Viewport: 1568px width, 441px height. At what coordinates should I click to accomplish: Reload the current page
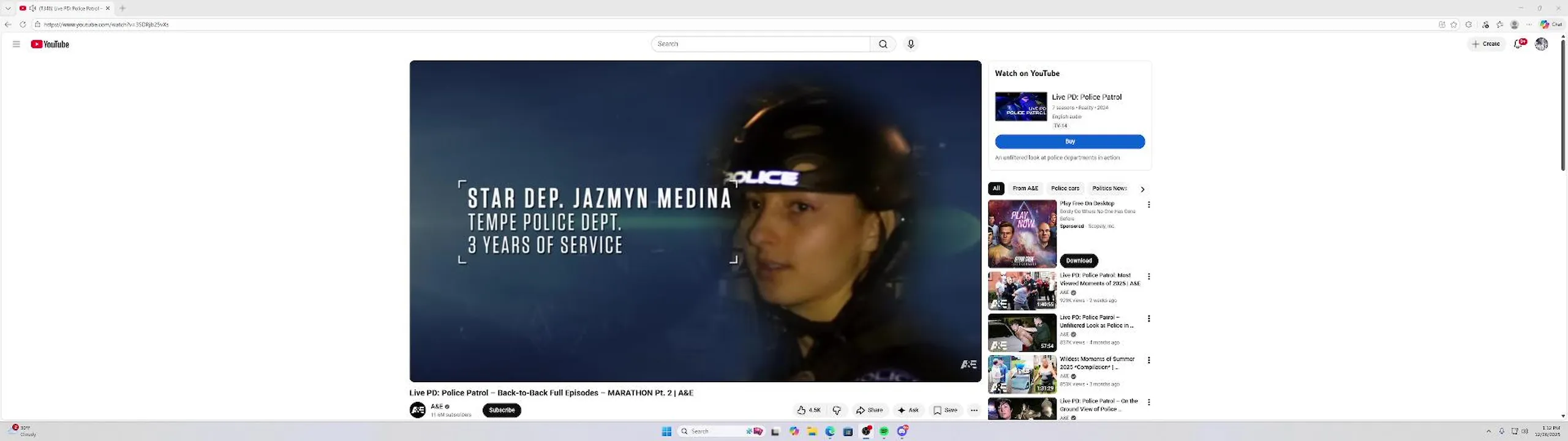[x=23, y=24]
